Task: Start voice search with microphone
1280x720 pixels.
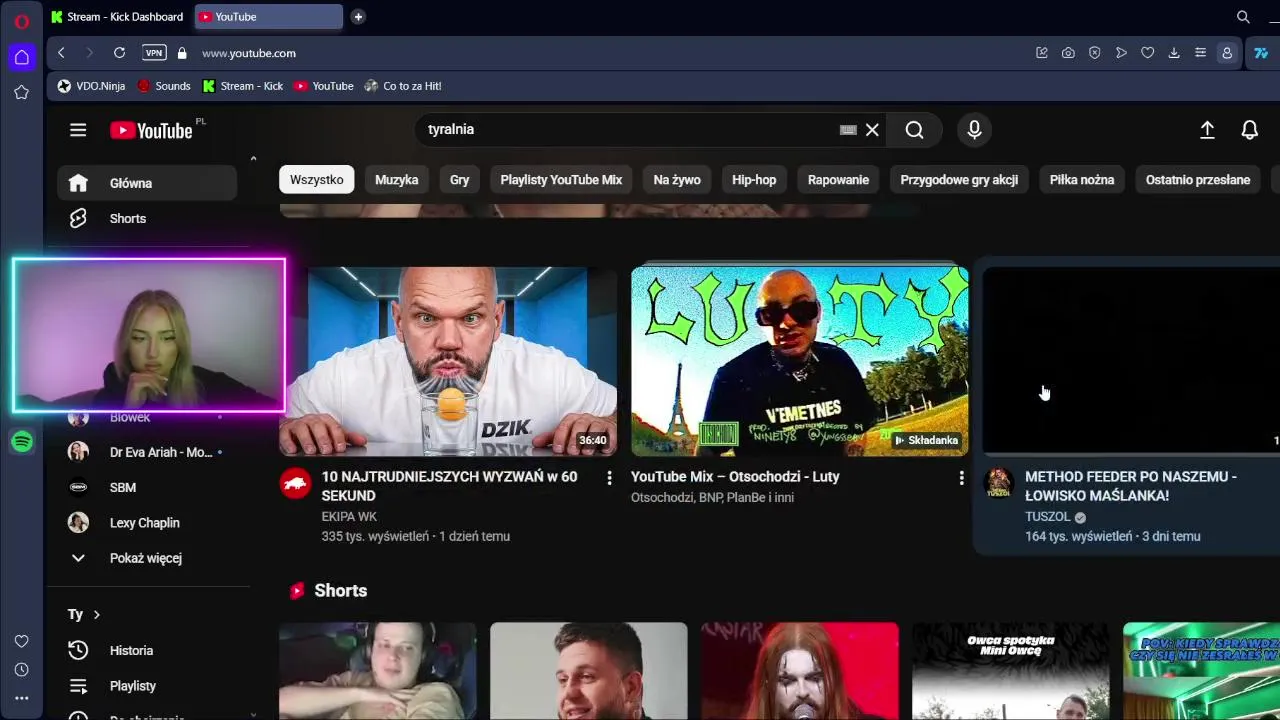Action: 974,130
